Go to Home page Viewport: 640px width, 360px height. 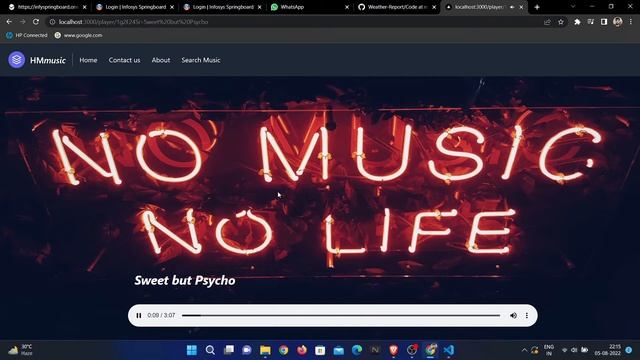click(x=88, y=60)
